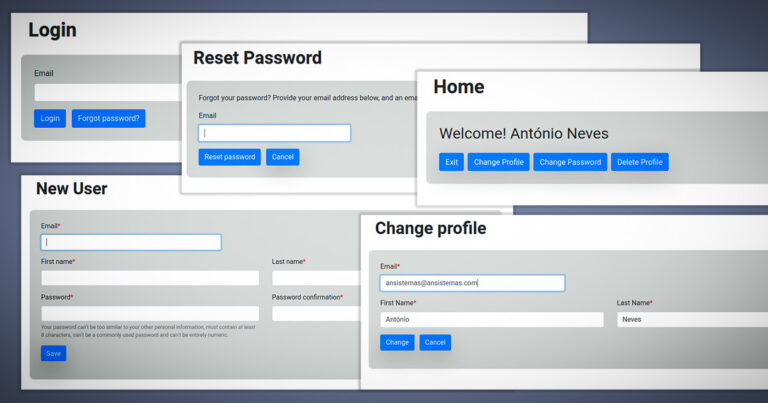The width and height of the screenshot is (768, 403).
Task: Click the 'Forgot your password? Provide your email' text
Action: tap(307, 98)
